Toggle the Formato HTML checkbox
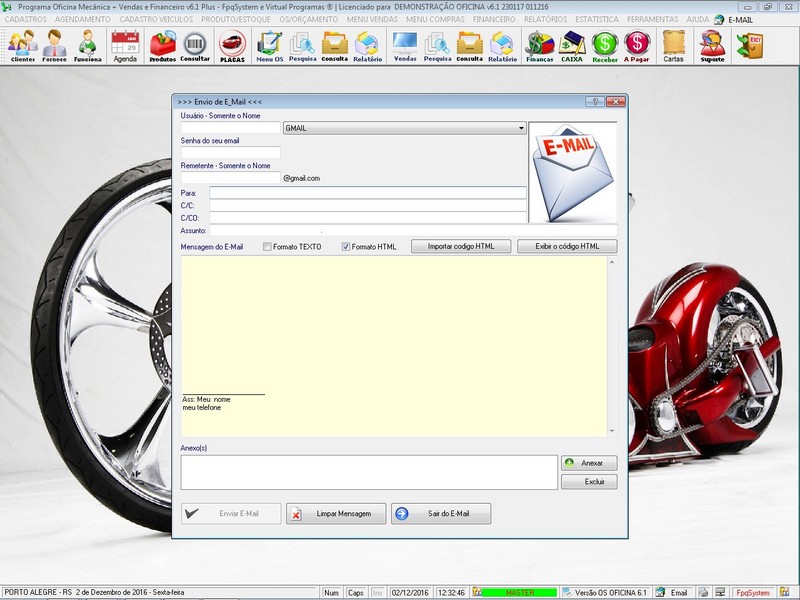 tap(346, 247)
